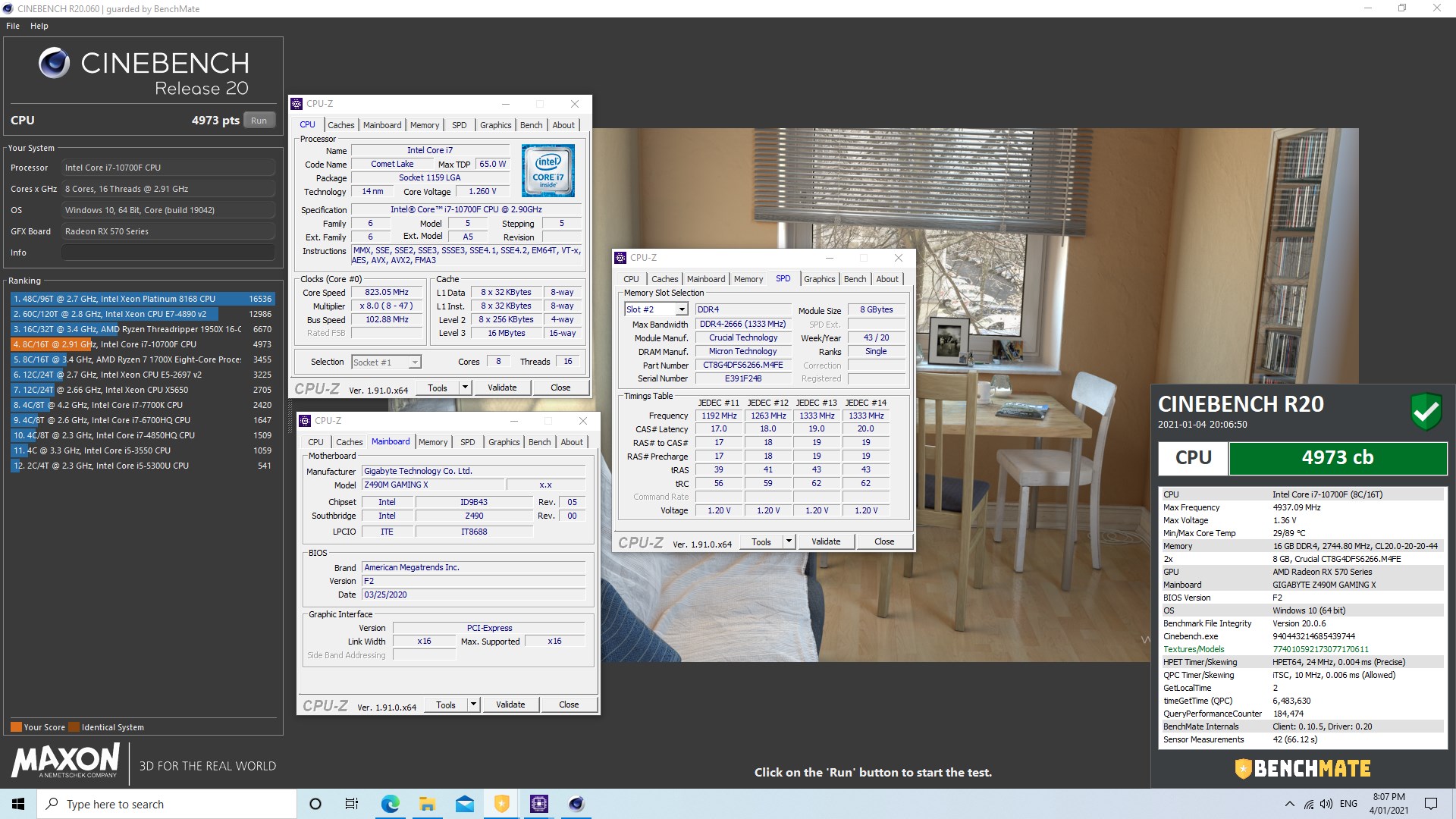1456x819 pixels.
Task: Click the Info input field in Your System
Action: pyautogui.click(x=168, y=253)
